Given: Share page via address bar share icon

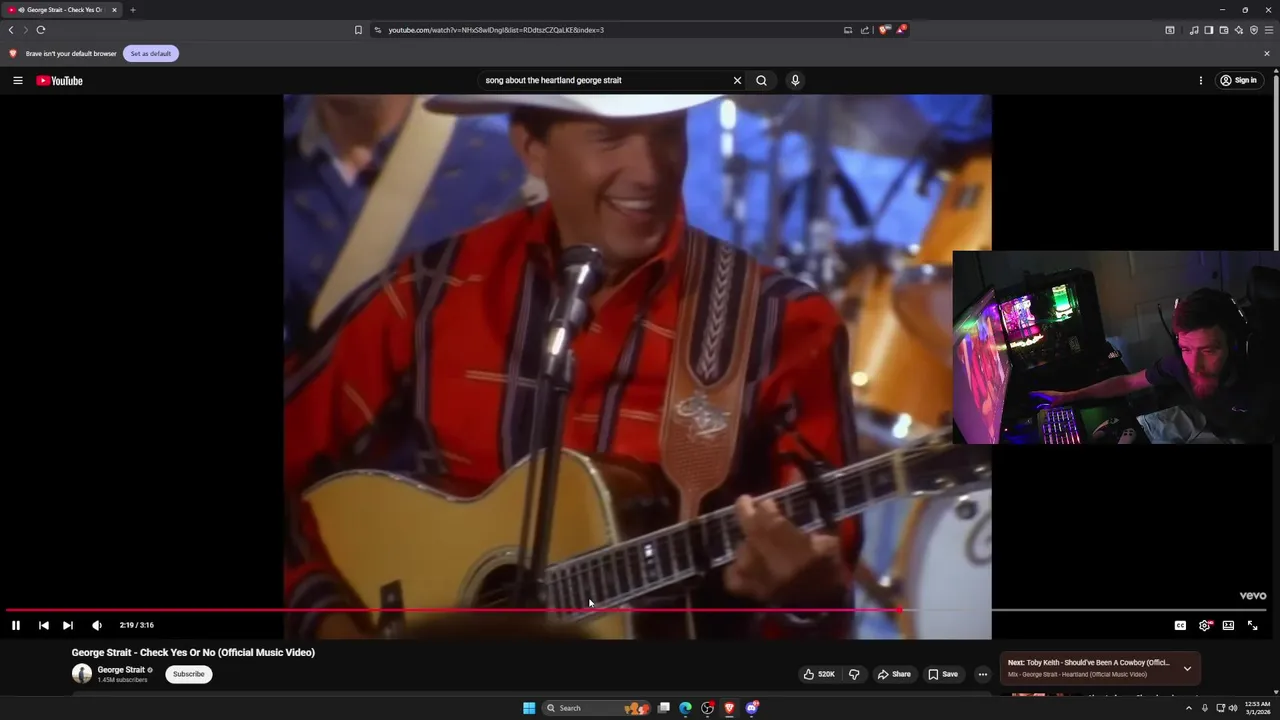Looking at the screenshot, I should tap(865, 30).
